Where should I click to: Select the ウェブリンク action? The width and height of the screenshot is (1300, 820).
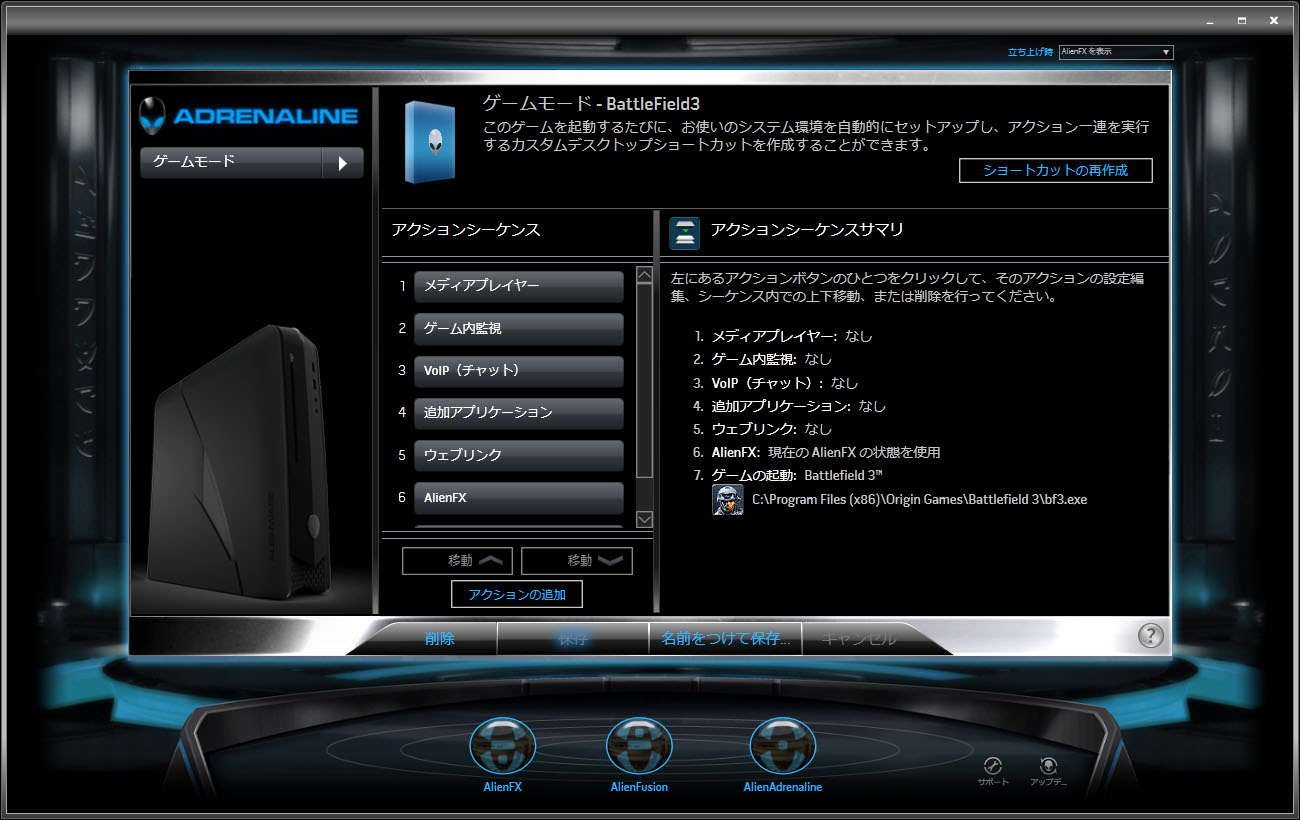click(519, 455)
